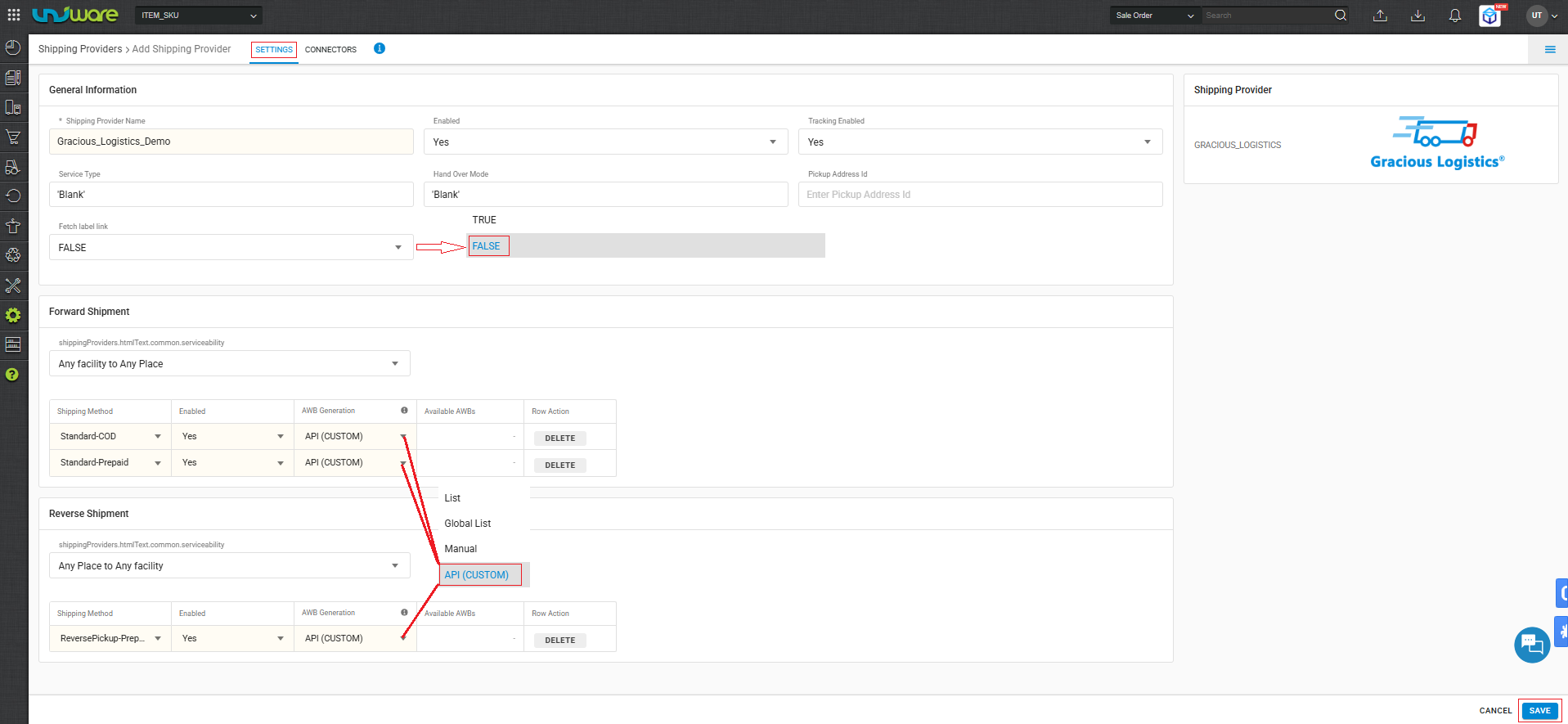Image resolution: width=1568 pixels, height=724 pixels.
Task: Click the info icon in Forward Shipment AWB Generation header
Action: pyautogui.click(x=404, y=411)
